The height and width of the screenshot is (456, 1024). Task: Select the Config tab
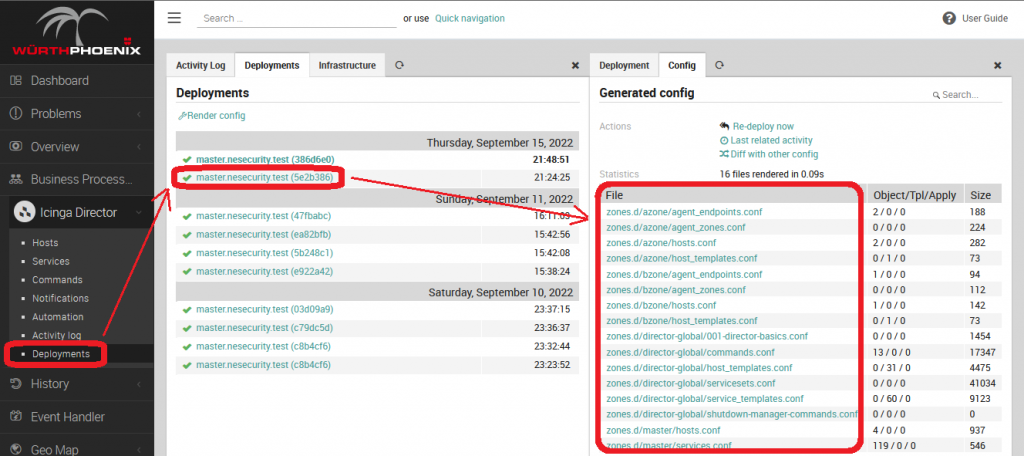(682, 65)
